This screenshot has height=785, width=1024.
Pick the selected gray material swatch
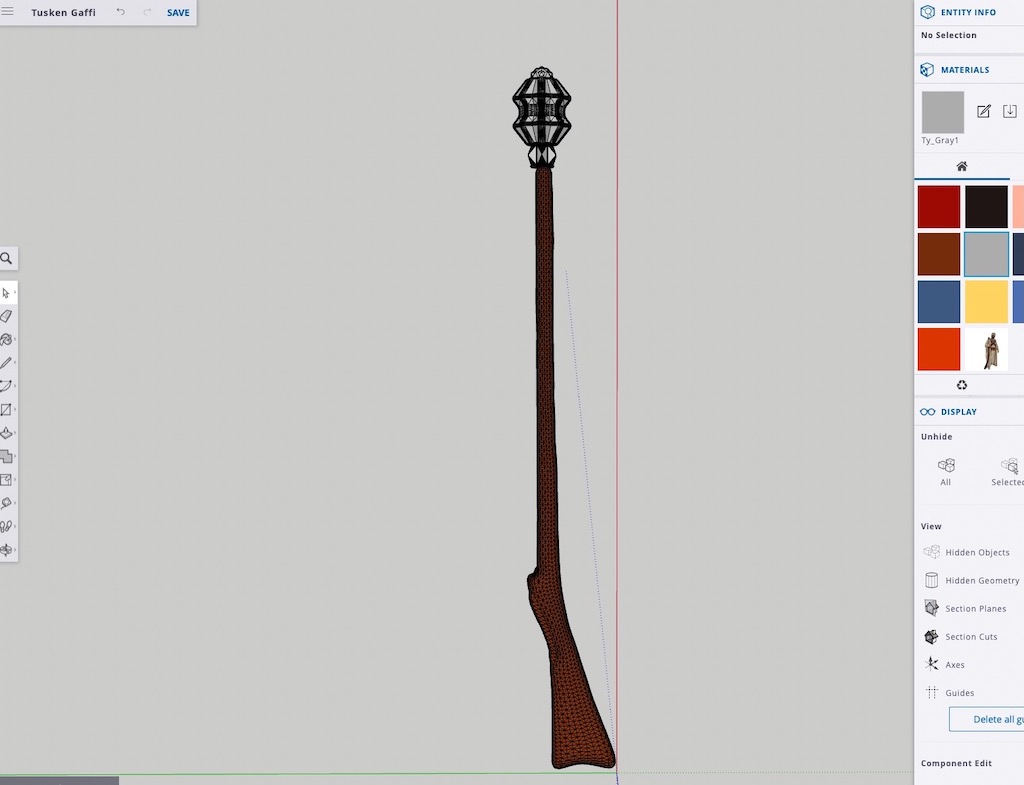coord(986,254)
